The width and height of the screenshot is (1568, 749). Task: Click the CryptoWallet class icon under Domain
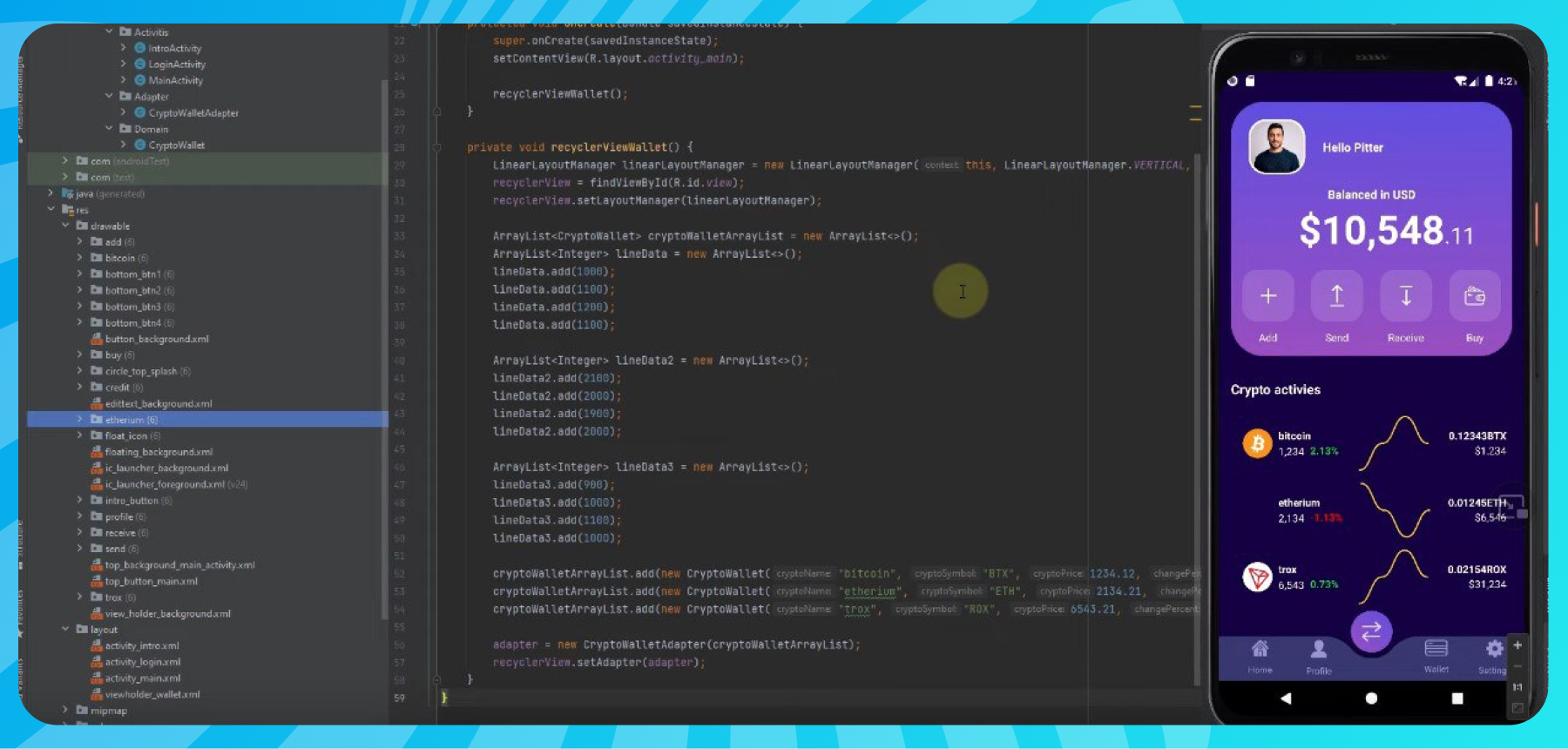click(139, 145)
